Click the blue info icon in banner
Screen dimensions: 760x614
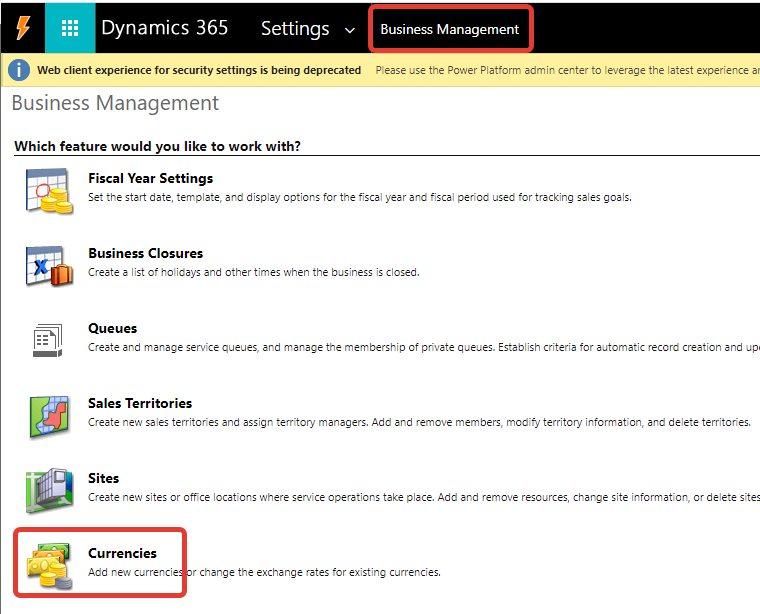pos(19,70)
